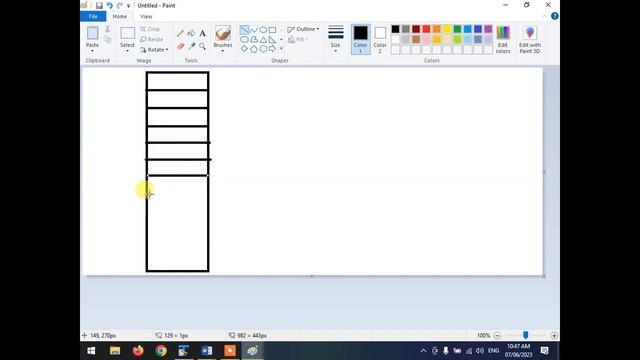This screenshot has width=640, height=360.
Task: Expand the Shapes gallery more arrow
Action: click(x=281, y=49)
